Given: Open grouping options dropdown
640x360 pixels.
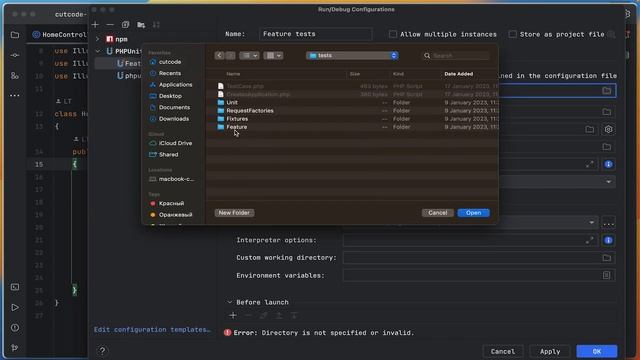Looking at the screenshot, I should click(273, 56).
